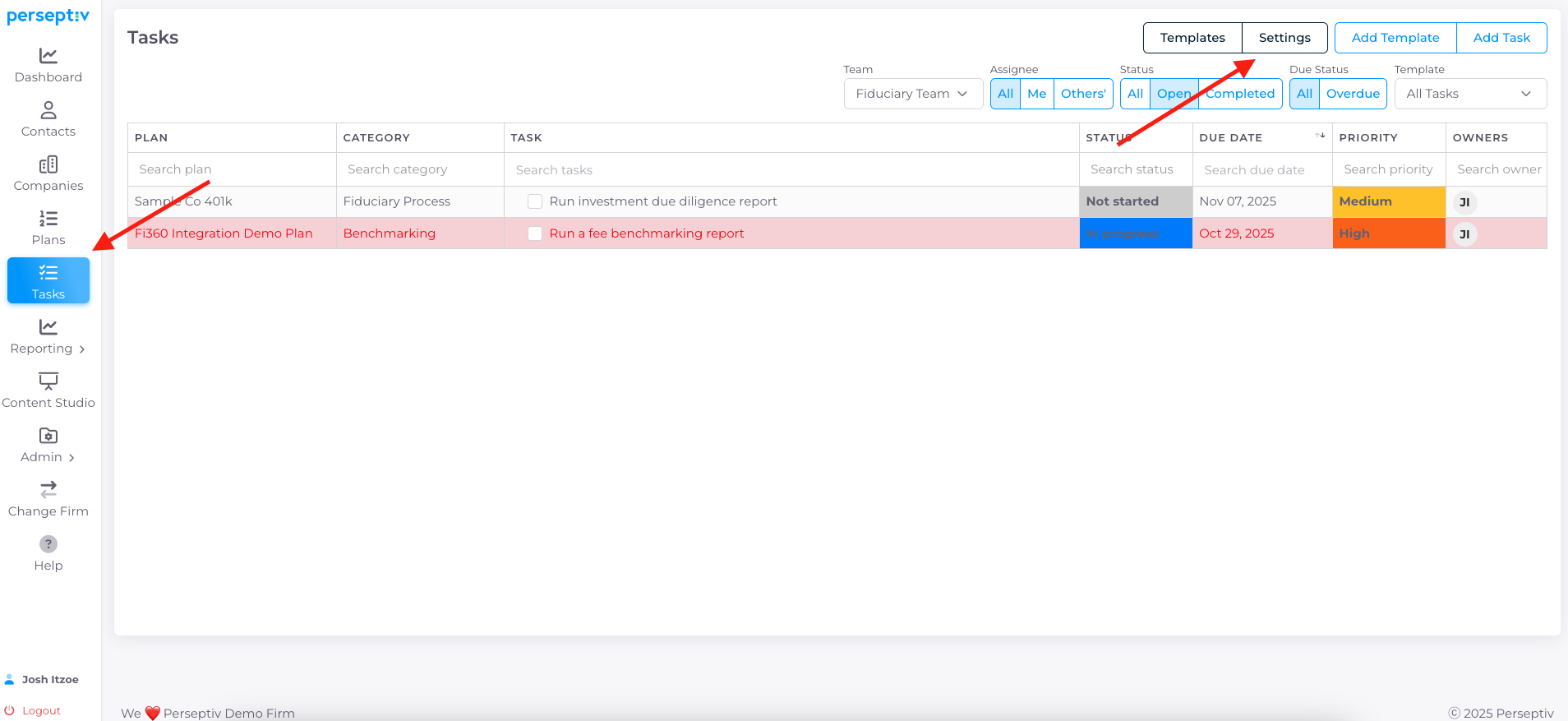Open Content Studio presentation icon
The height and width of the screenshot is (721, 1568).
[x=48, y=381]
